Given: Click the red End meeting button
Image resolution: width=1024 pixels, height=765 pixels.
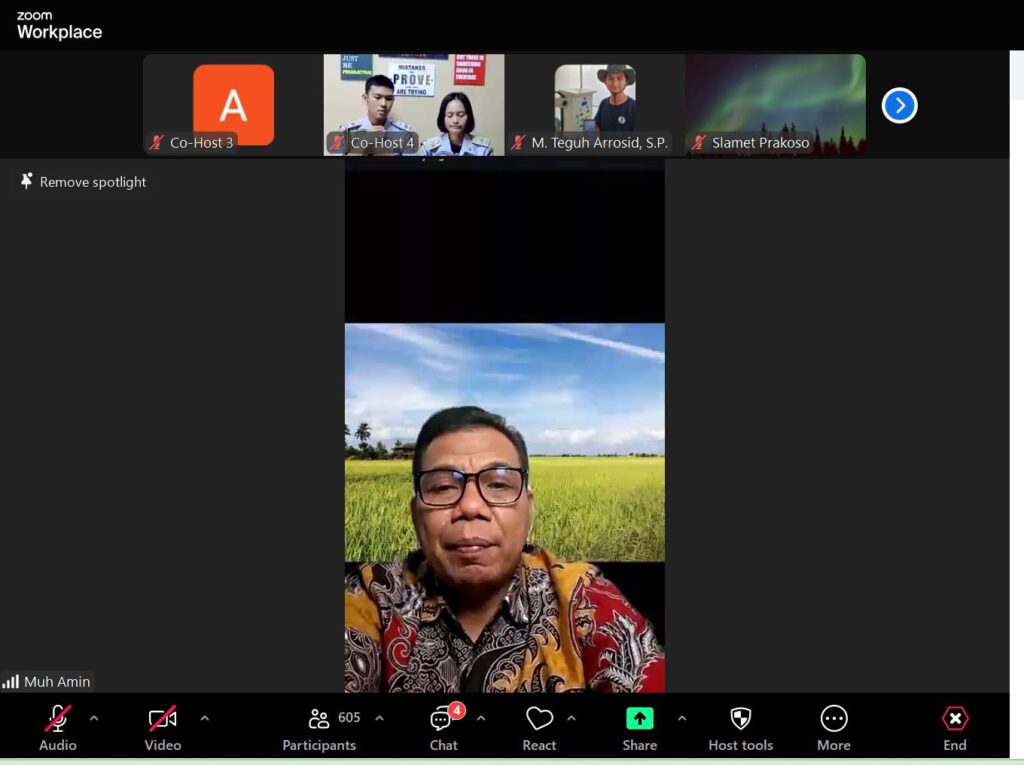Looking at the screenshot, I should pyautogui.click(x=954, y=720).
